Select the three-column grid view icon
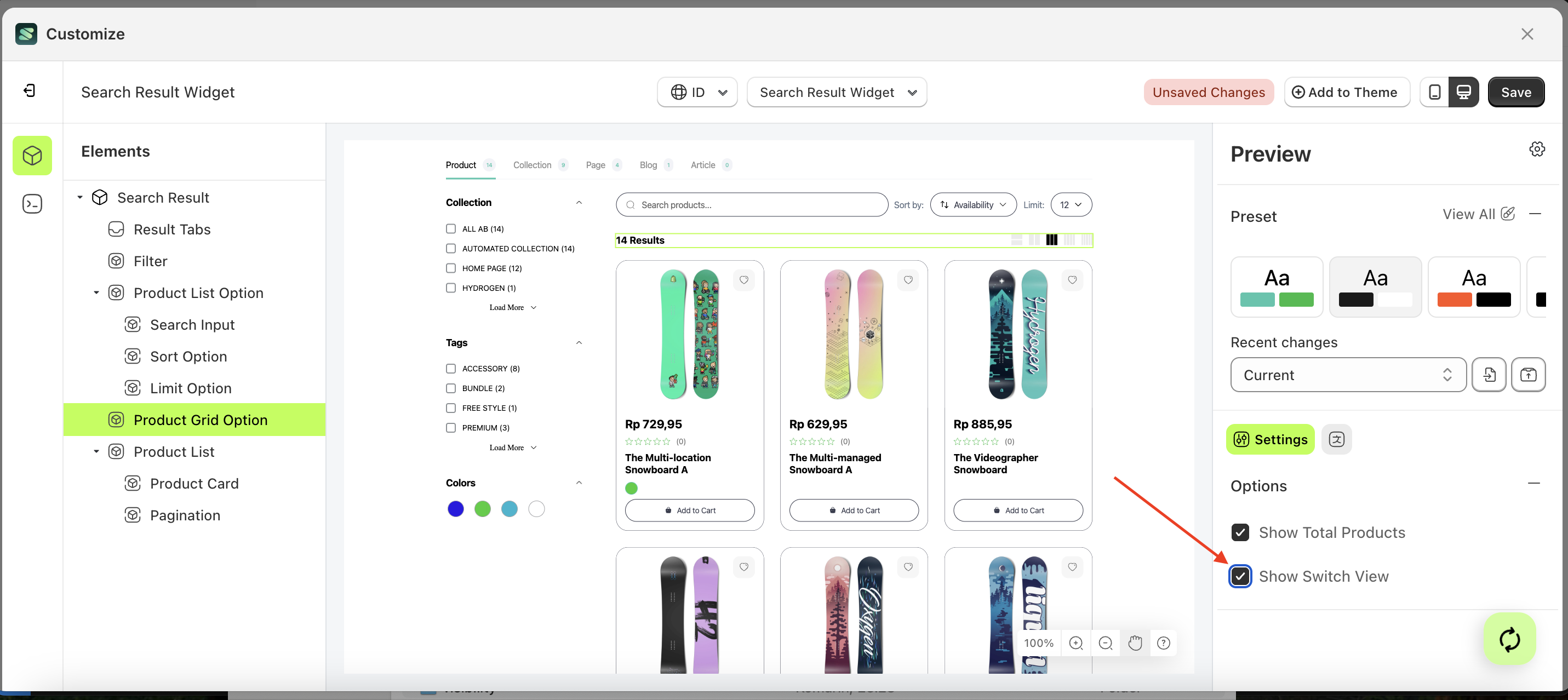The width and height of the screenshot is (1568, 700). coord(1052,240)
